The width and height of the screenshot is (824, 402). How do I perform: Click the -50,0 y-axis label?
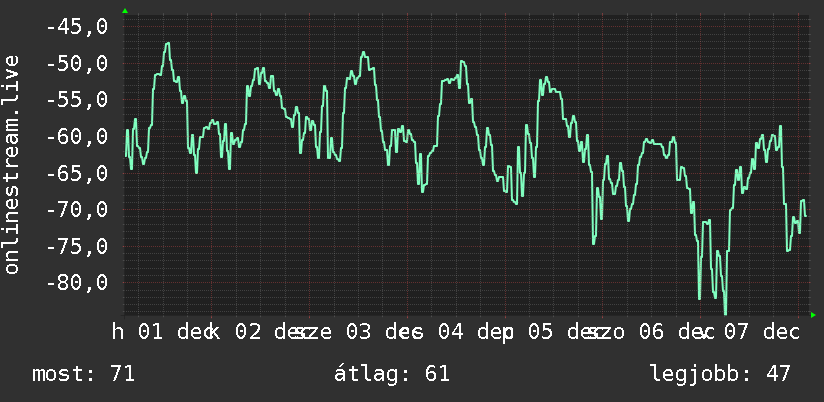coord(77,63)
